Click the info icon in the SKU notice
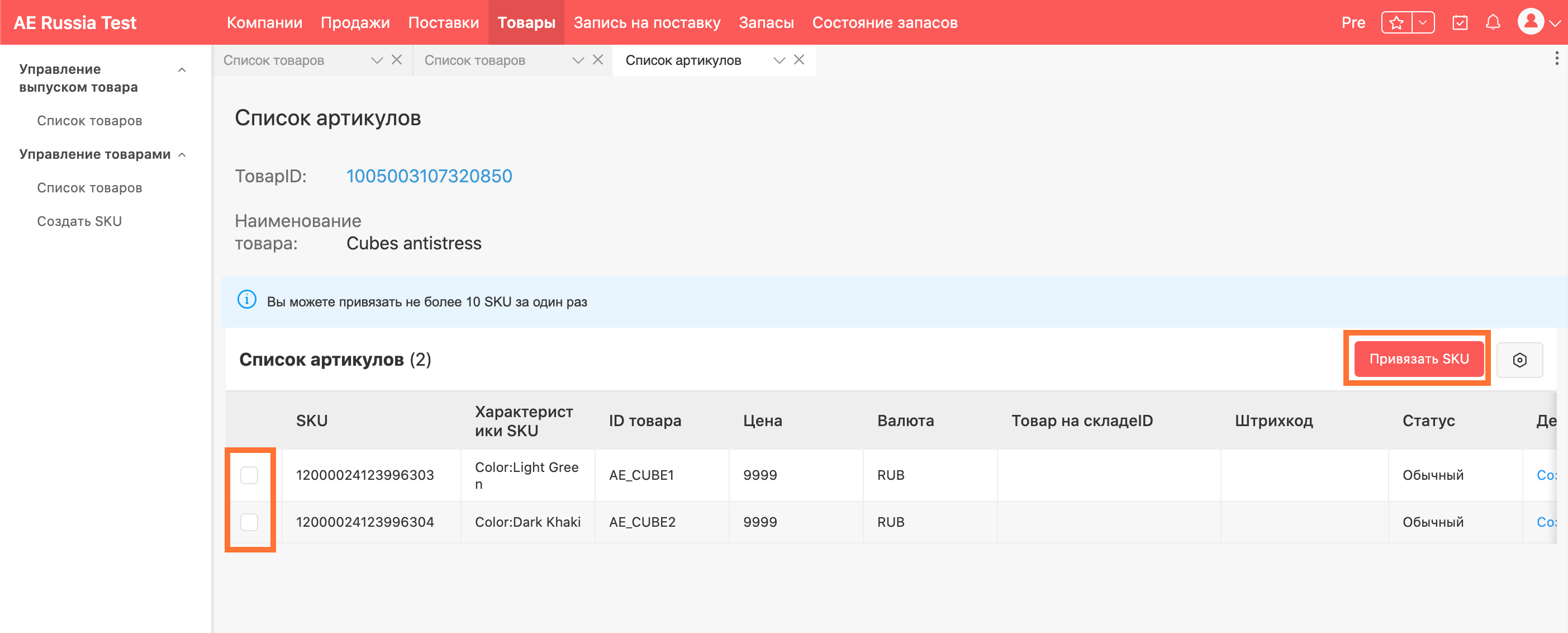Screen dimensions: 1568x633 point(246,300)
